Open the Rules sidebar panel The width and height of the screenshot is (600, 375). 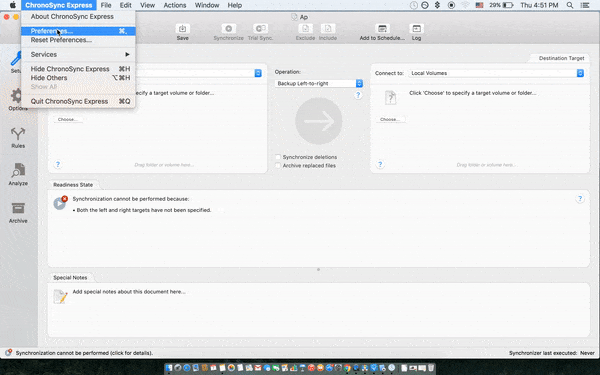click(18, 138)
